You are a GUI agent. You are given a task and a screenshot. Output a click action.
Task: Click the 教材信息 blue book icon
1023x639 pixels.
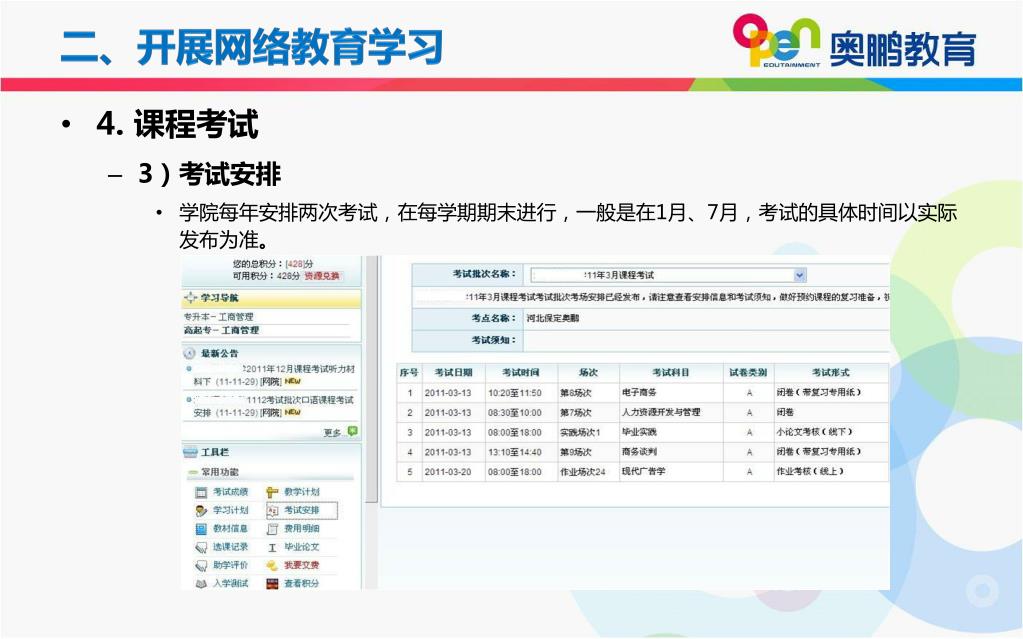(202, 529)
